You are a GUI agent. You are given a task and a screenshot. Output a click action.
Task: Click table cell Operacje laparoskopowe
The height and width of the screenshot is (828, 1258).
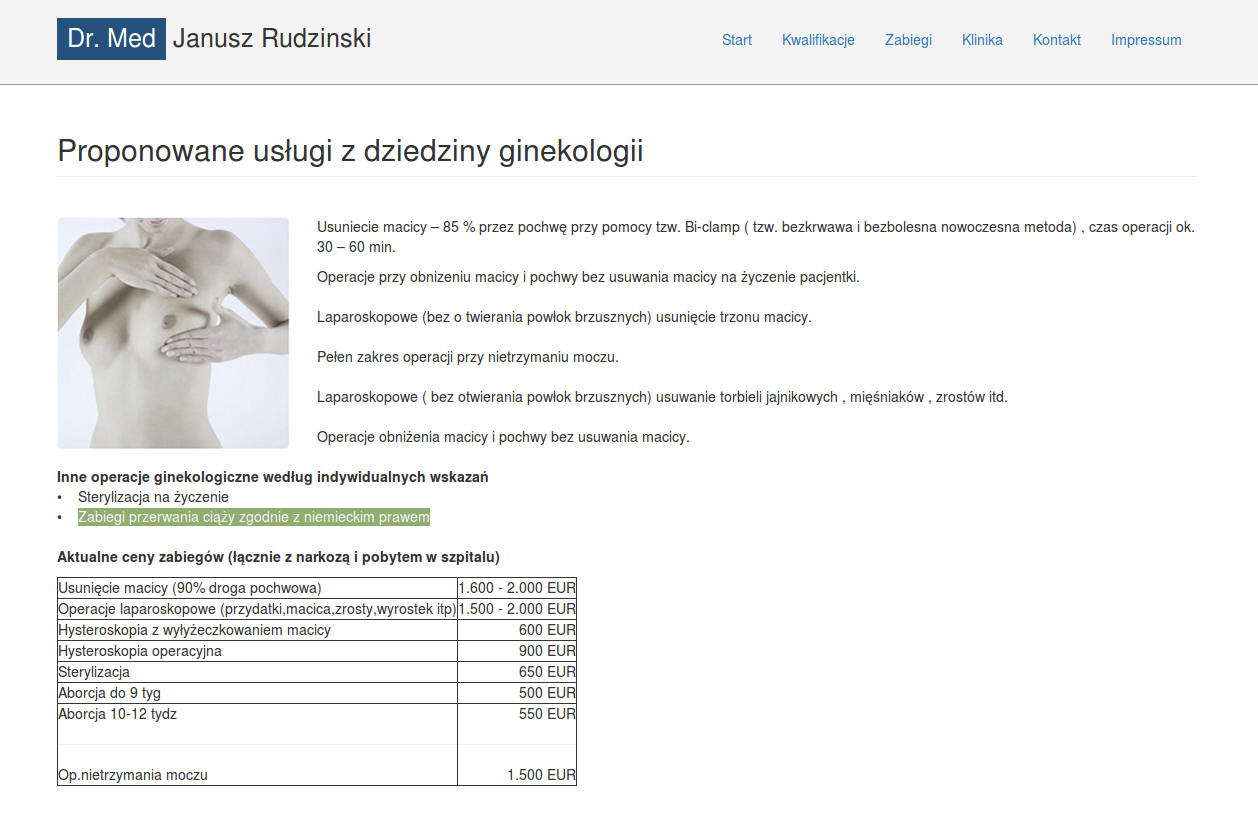click(x=257, y=609)
